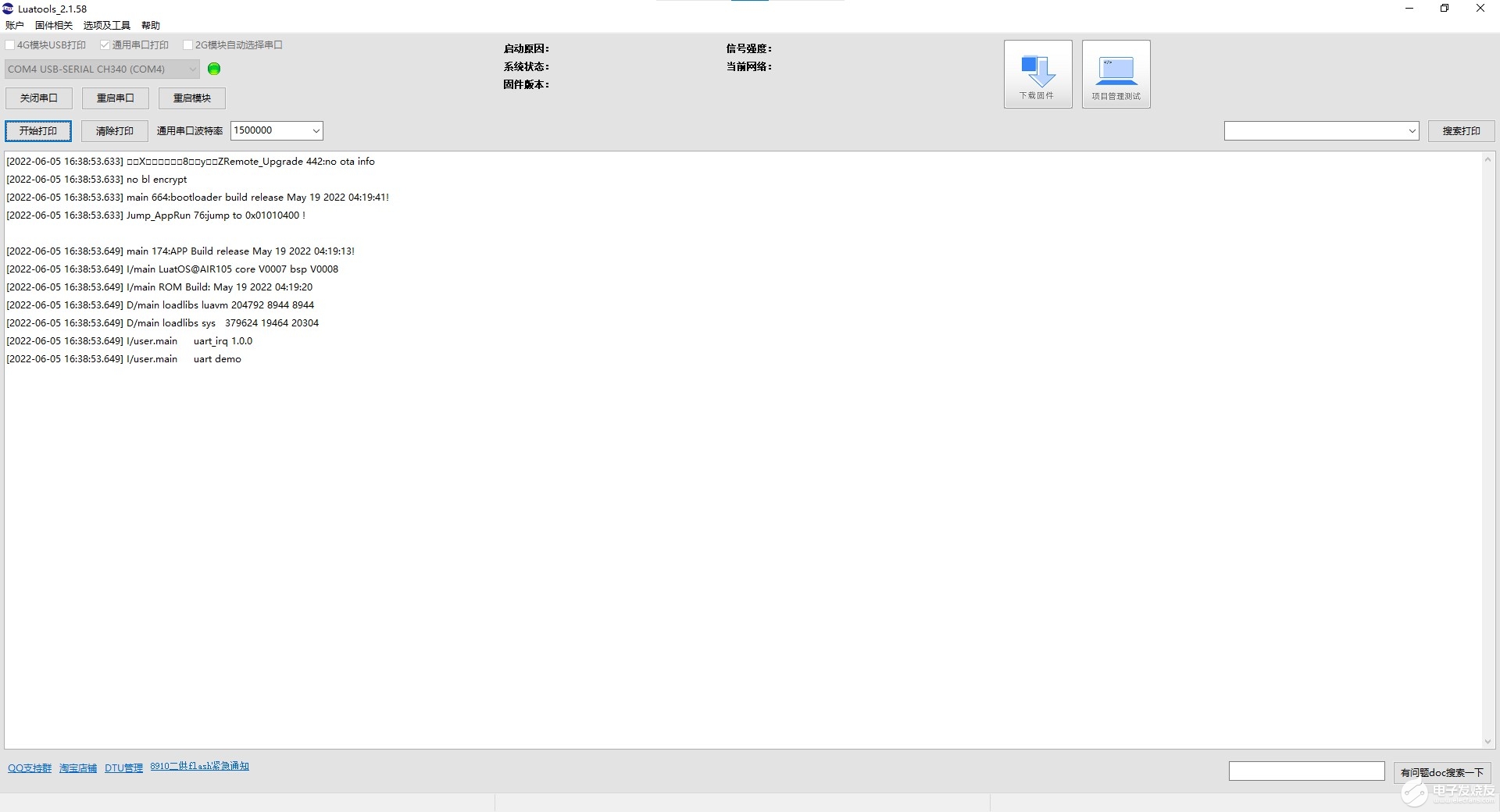Click the 通用串口波特率 label

190,131
